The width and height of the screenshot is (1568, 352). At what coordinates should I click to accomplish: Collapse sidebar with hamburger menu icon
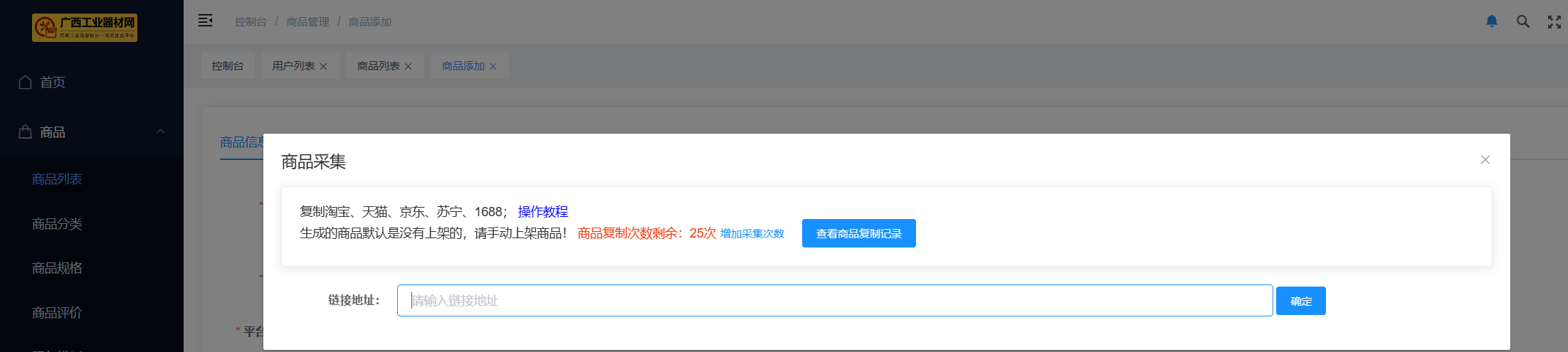(205, 21)
